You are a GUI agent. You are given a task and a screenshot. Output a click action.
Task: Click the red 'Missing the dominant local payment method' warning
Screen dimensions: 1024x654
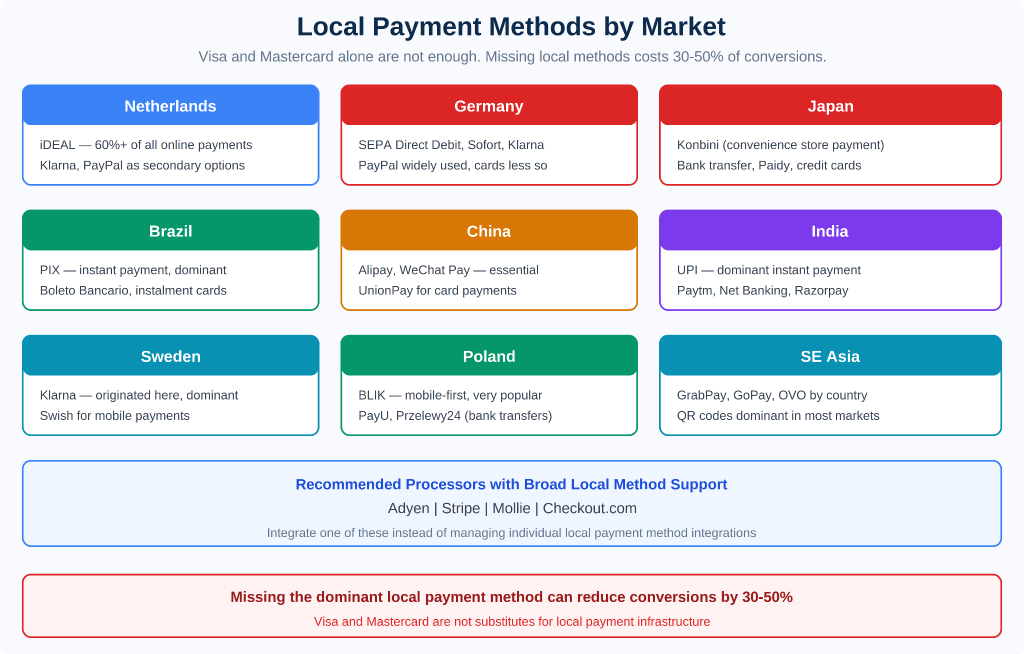511,597
